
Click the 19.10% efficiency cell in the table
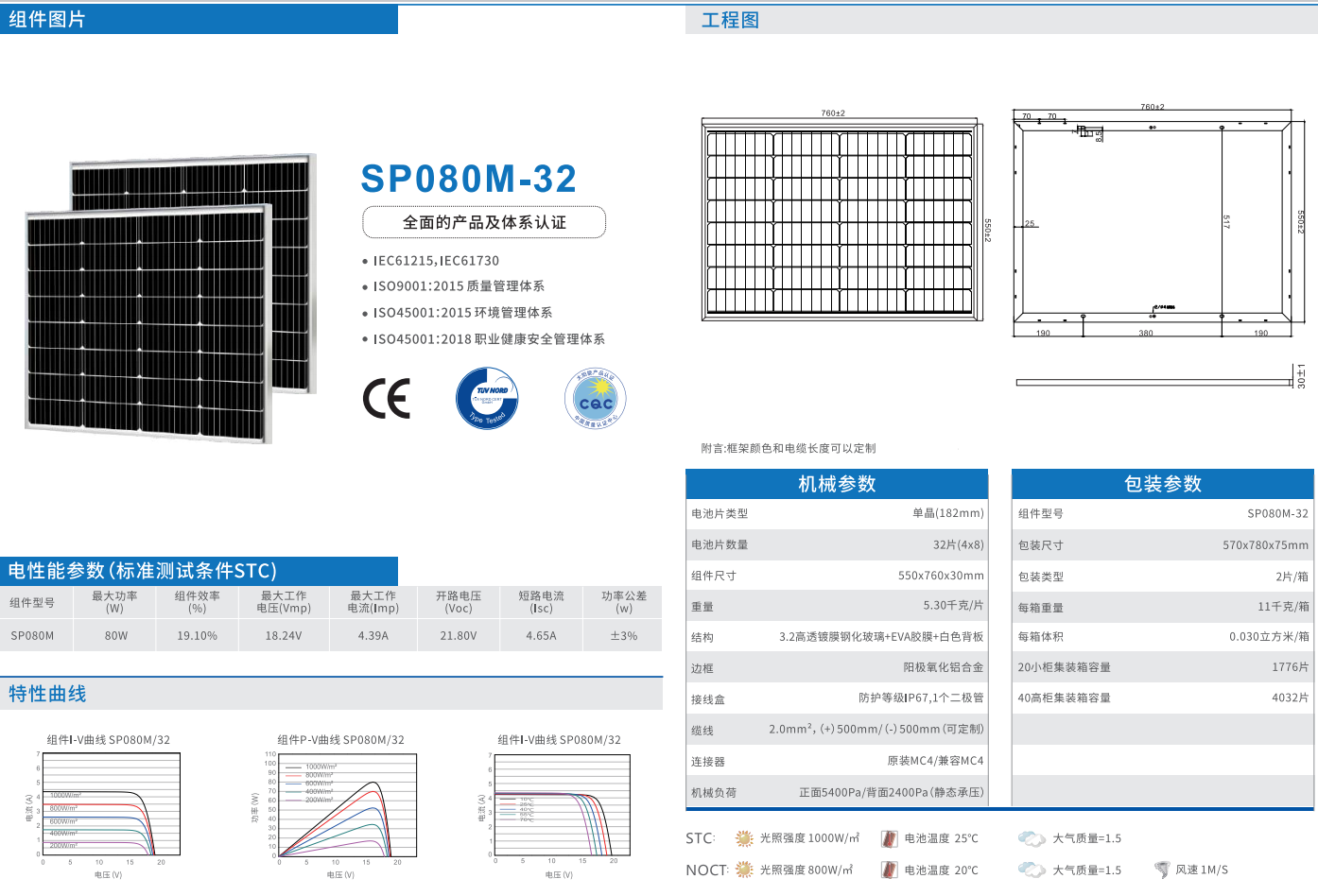tap(197, 636)
